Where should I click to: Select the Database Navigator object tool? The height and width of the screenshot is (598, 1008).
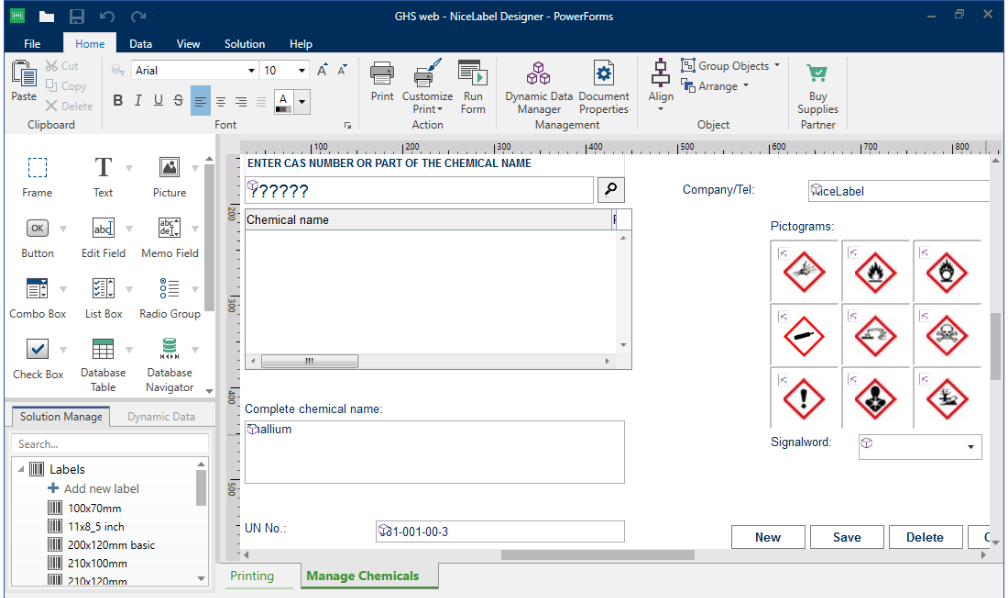point(170,365)
